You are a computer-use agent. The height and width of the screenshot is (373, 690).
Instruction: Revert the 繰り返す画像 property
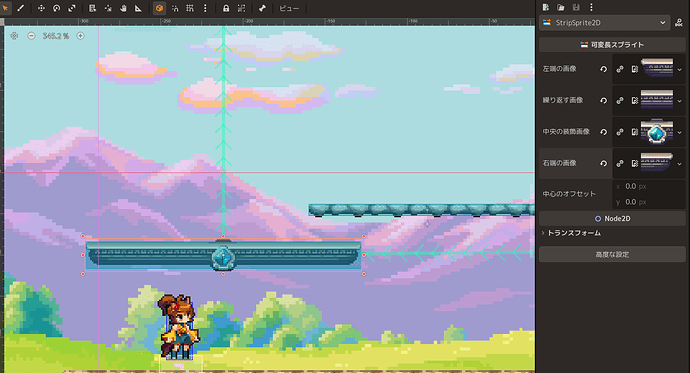pos(603,101)
